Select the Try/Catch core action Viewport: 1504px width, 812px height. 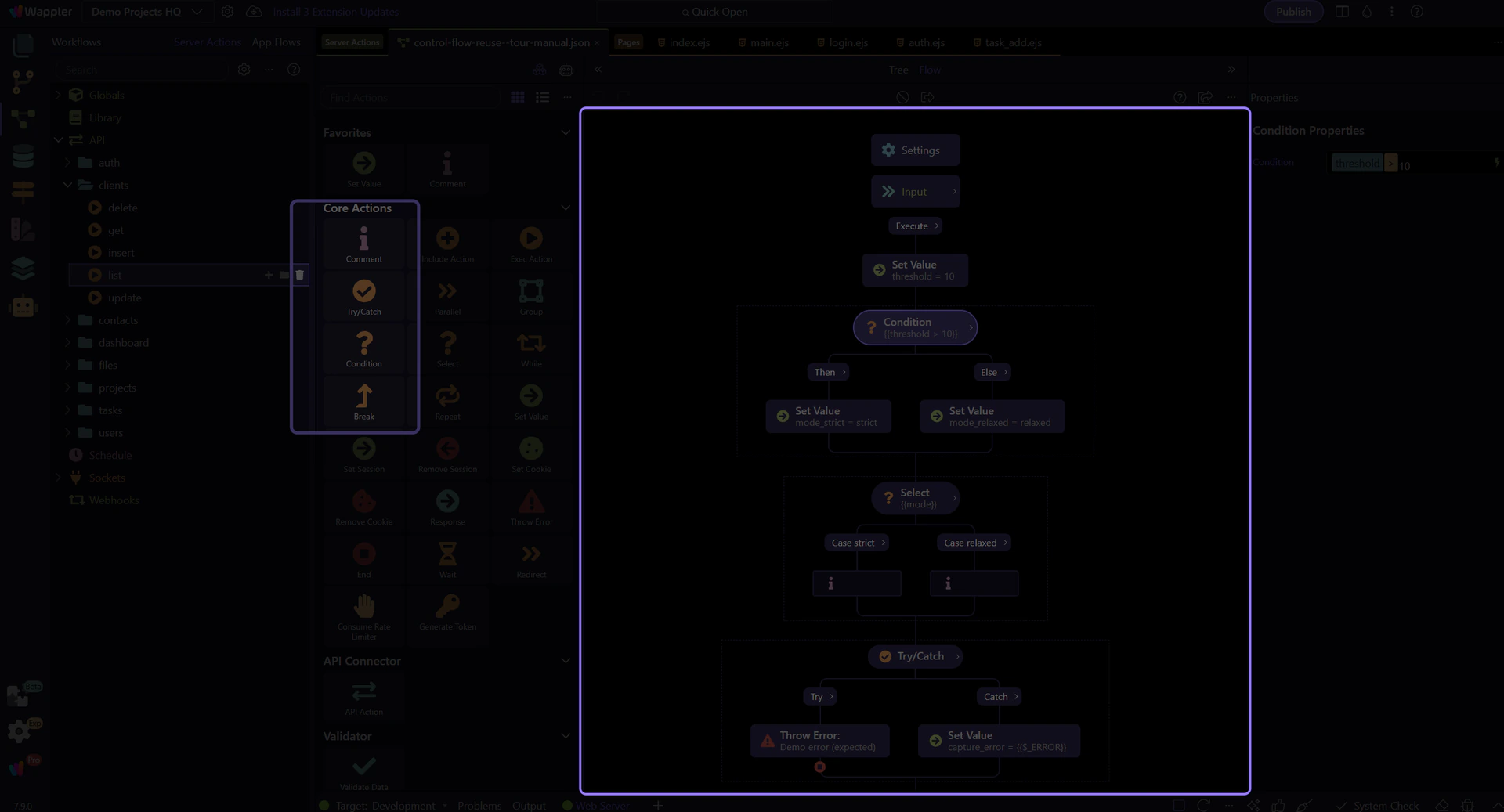[x=363, y=297]
